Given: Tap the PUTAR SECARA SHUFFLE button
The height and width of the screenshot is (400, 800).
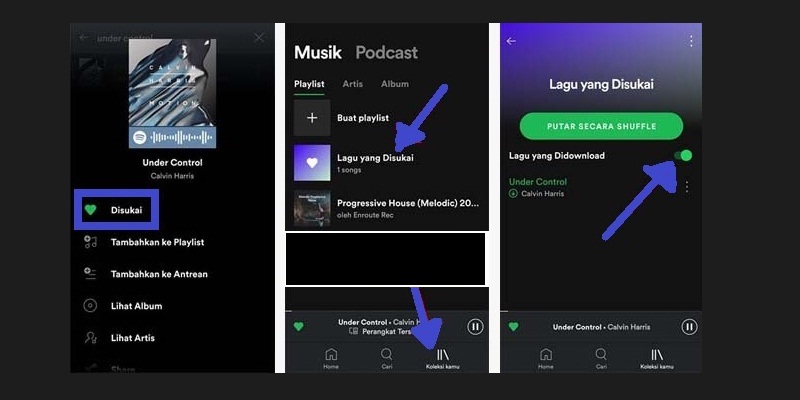Looking at the screenshot, I should [601, 126].
